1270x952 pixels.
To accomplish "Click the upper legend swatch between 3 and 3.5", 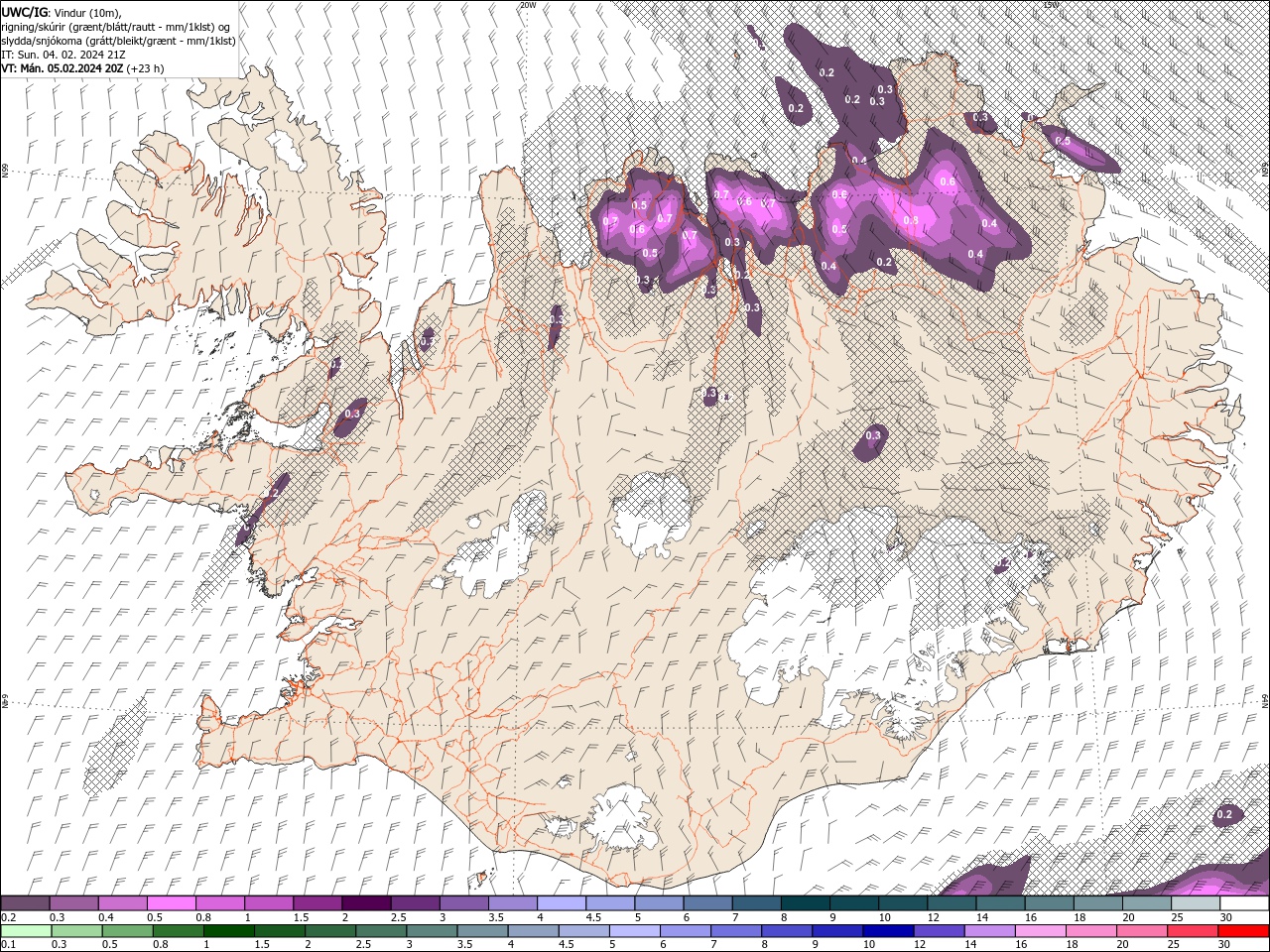I will 463,903.
